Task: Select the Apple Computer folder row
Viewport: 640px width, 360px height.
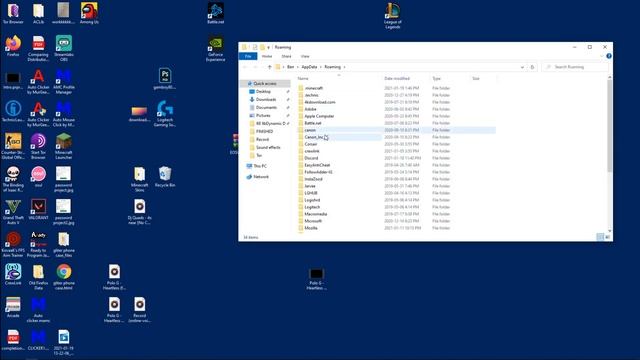Action: (396, 116)
